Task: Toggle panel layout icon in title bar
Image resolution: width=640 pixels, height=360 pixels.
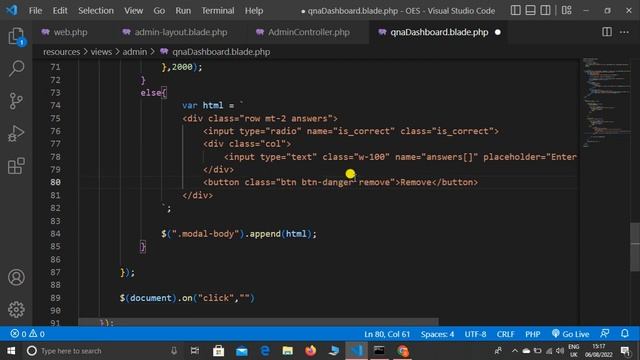Action: [x=530, y=10]
